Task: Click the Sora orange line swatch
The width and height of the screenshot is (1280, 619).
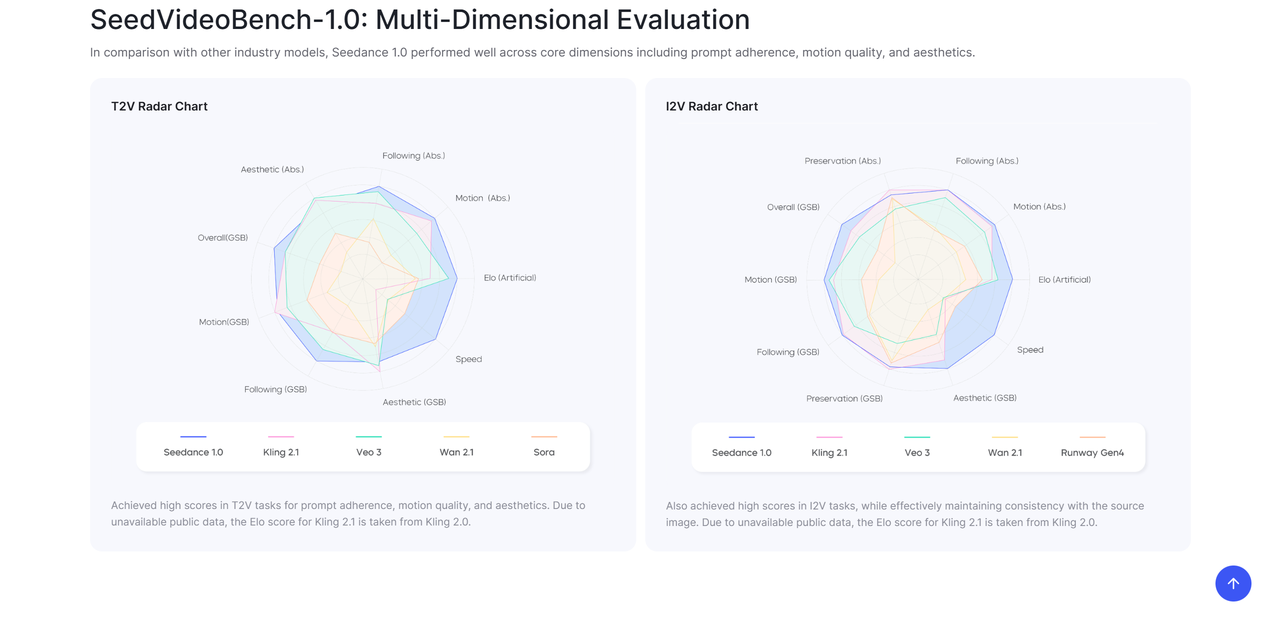Action: pyautogui.click(x=544, y=437)
